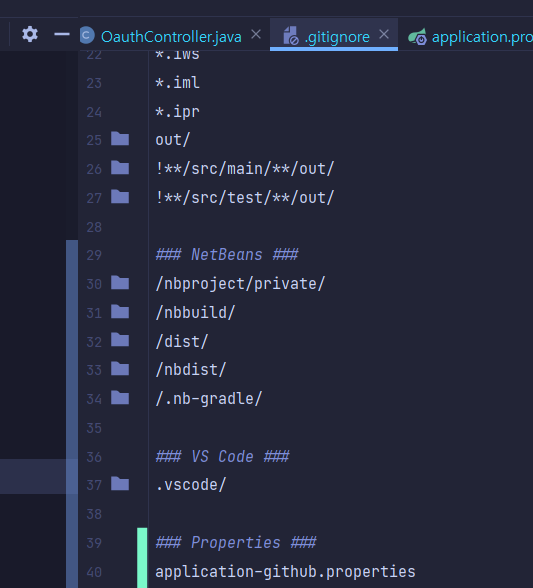533x588 pixels.
Task: Click the folder gutter icon on line 32
Action: (x=120, y=340)
